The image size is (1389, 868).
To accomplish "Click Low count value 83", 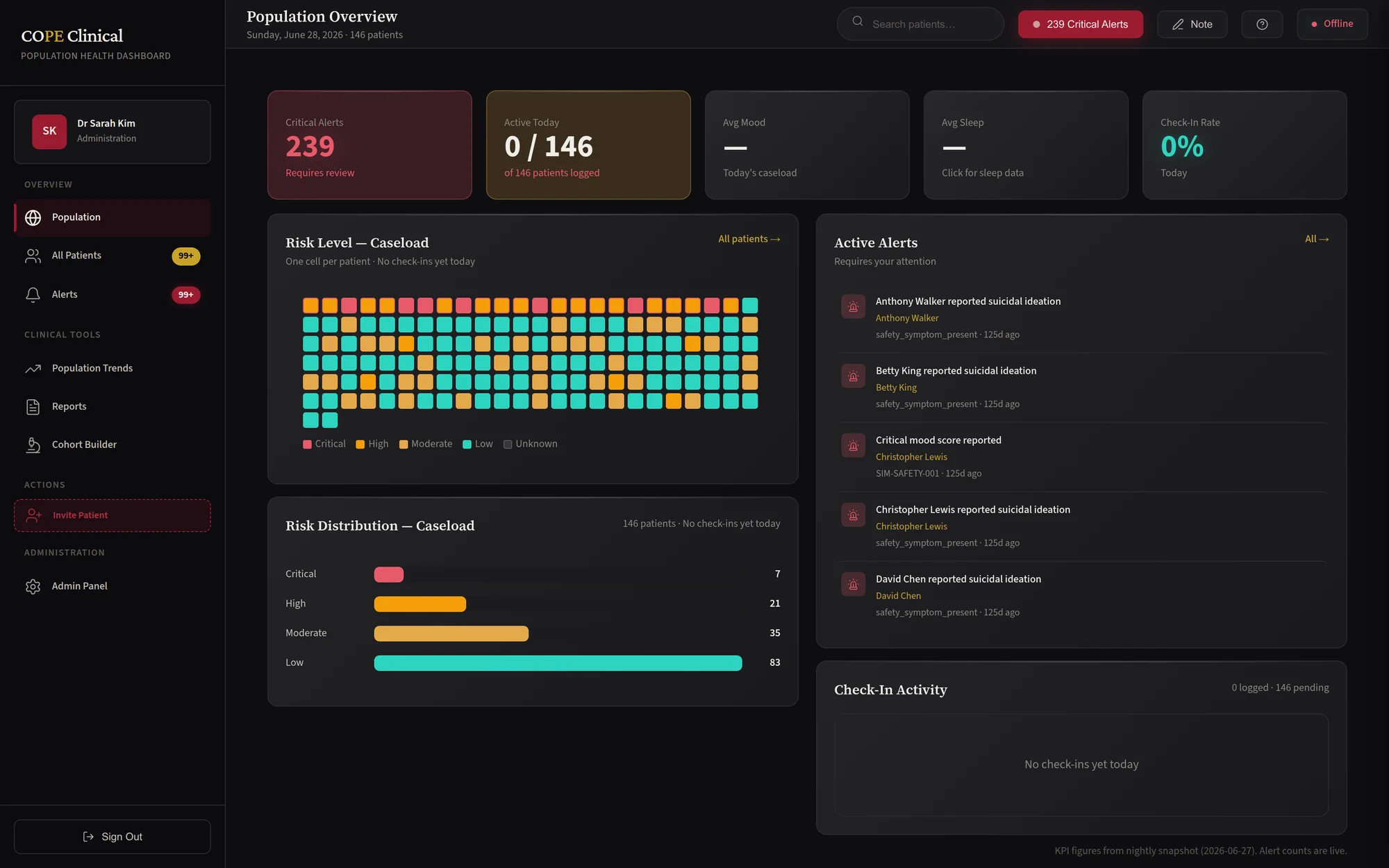I will pos(774,662).
